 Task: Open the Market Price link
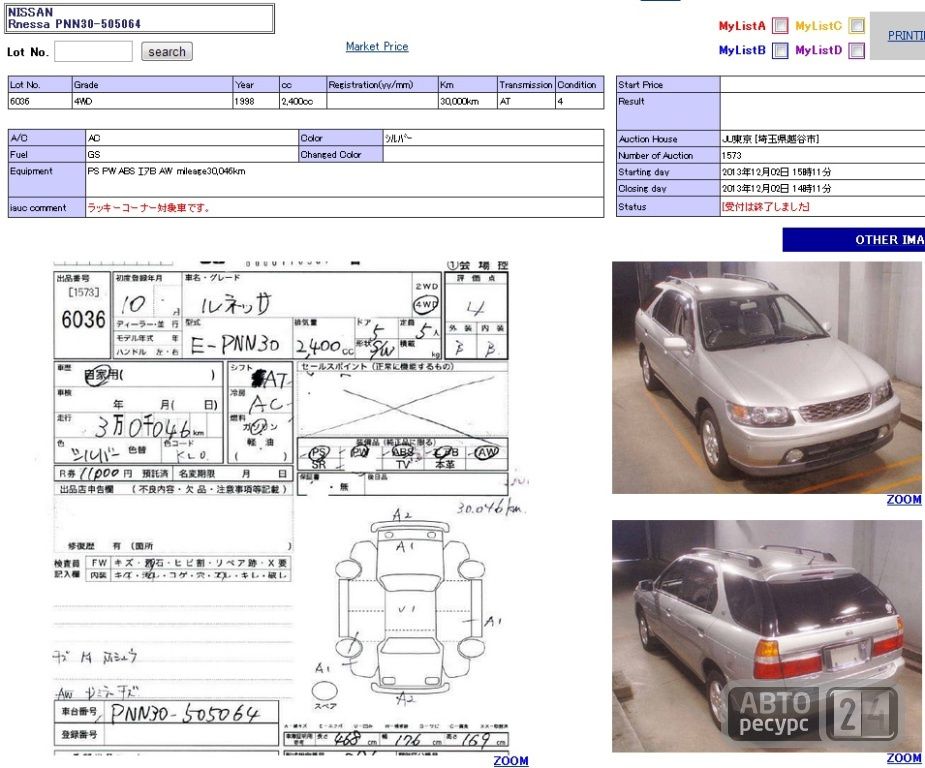(377, 47)
